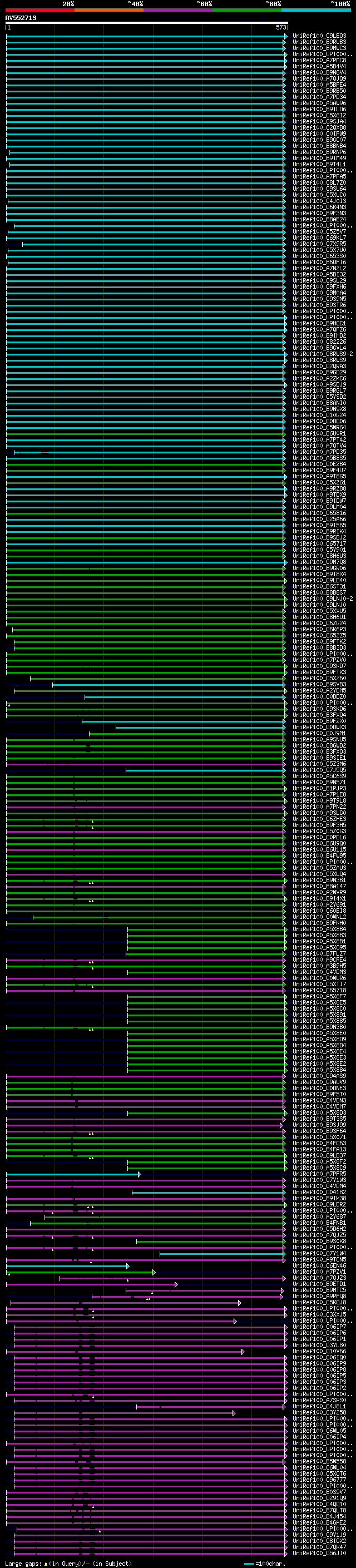
Task: Click hit label UniRef100_Q9M7Q8
Action: pyautogui.click(x=319, y=562)
